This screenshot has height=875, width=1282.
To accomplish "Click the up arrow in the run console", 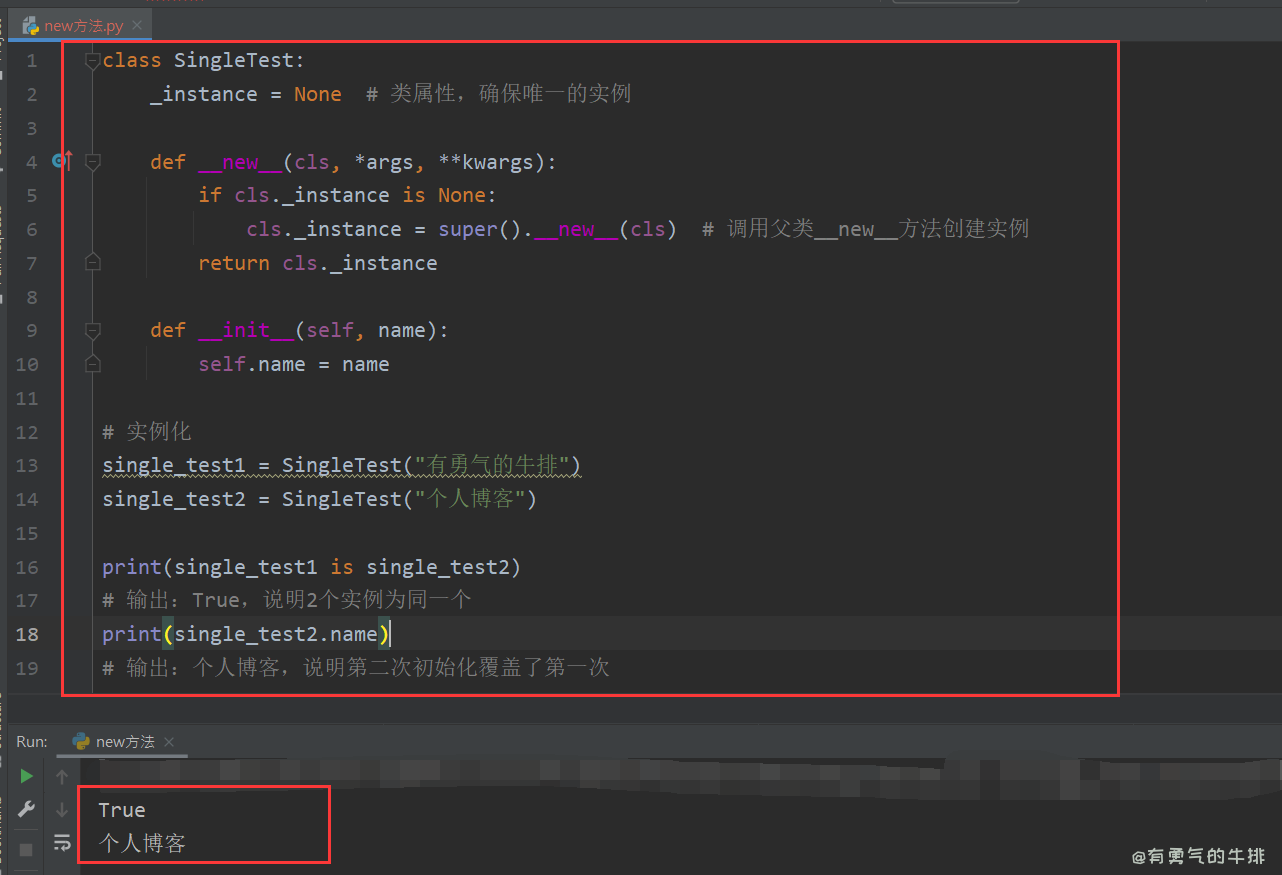I will tap(62, 776).
